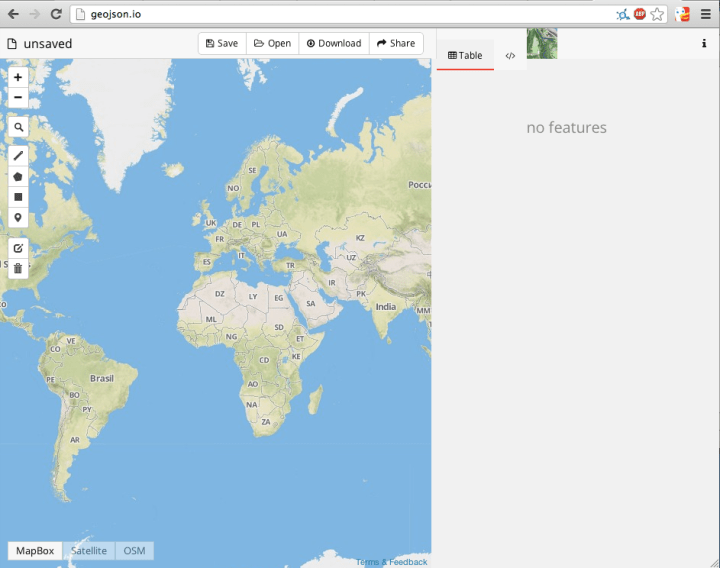Select the draw polyline tool
This screenshot has width=720, height=568.
click(18, 156)
